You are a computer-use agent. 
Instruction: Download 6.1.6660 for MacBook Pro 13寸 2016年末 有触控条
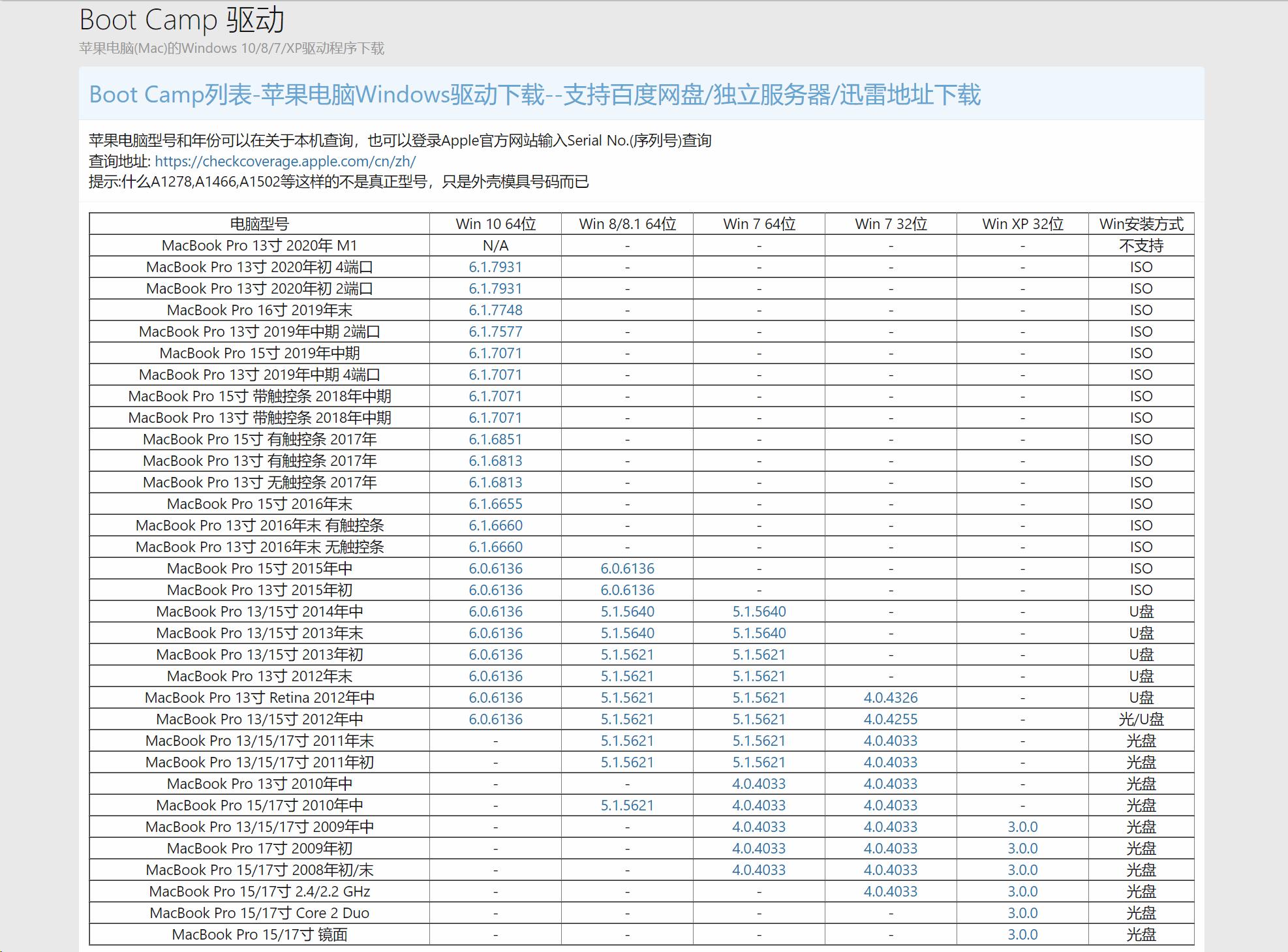click(x=495, y=525)
